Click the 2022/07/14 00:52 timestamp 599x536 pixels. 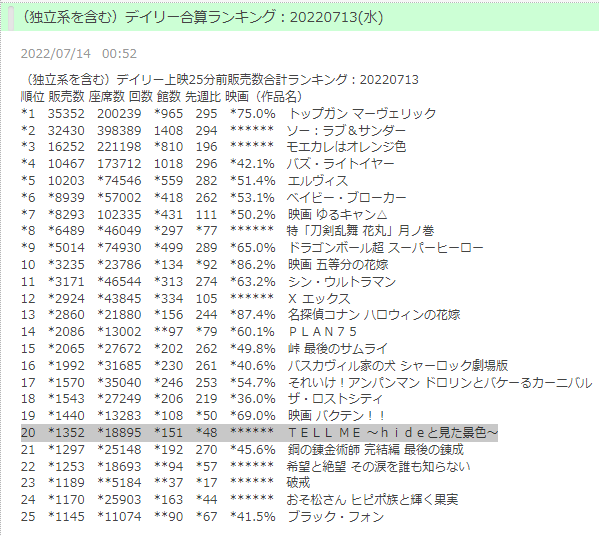pos(79,53)
